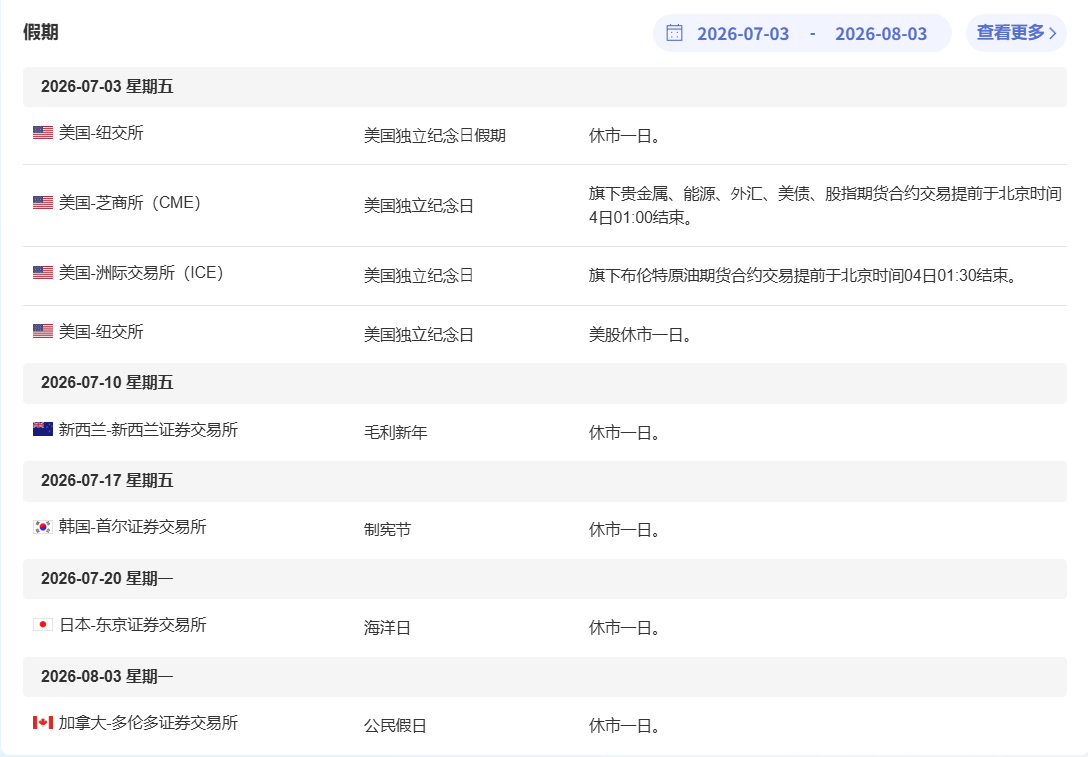Click the 美国-洲际交易所（ICE） exchange name
Image resolution: width=1088 pixels, height=757 pixels.
click(142, 273)
